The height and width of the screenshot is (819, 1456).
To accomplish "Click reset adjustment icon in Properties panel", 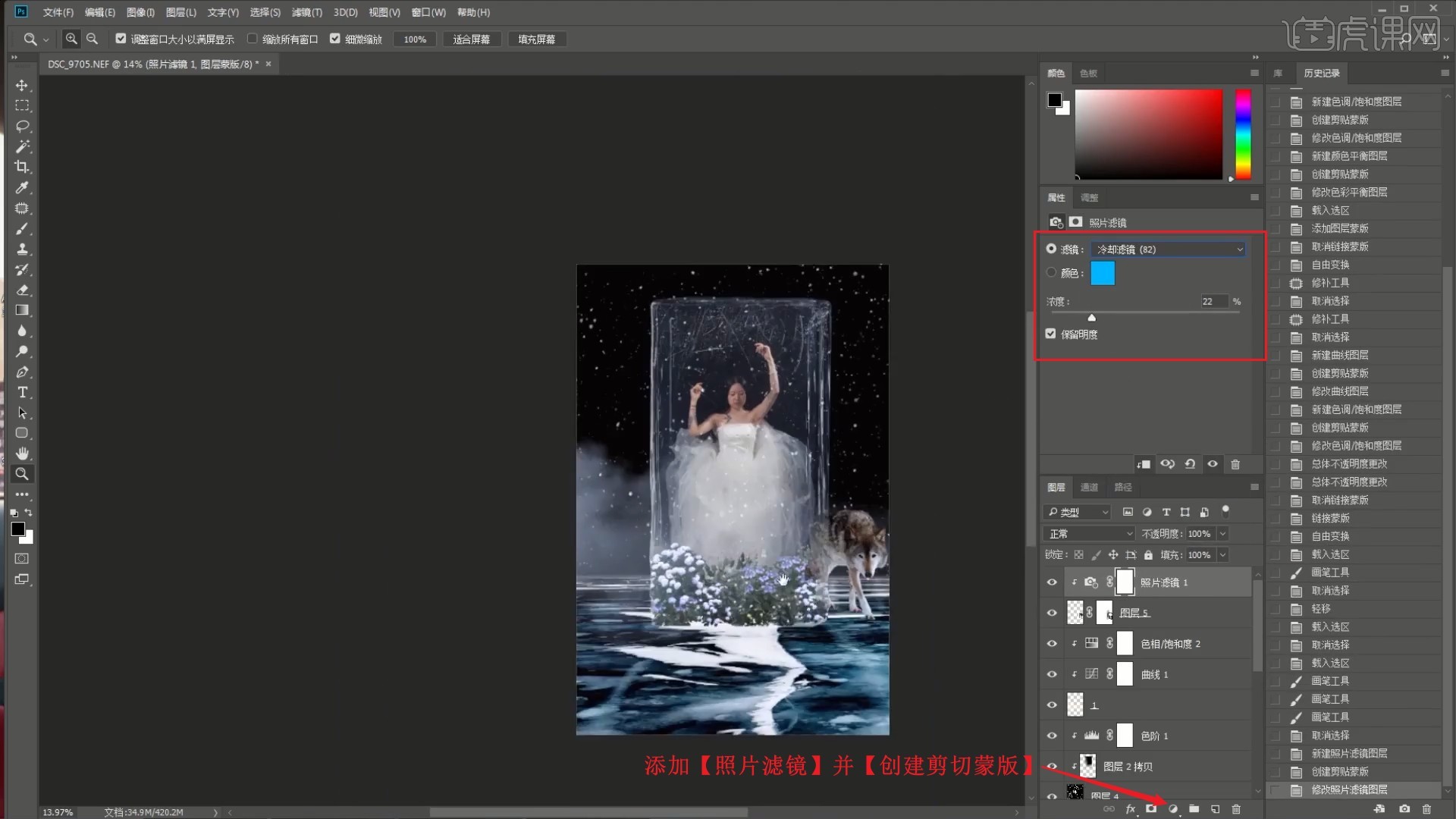I will coord(1190,464).
